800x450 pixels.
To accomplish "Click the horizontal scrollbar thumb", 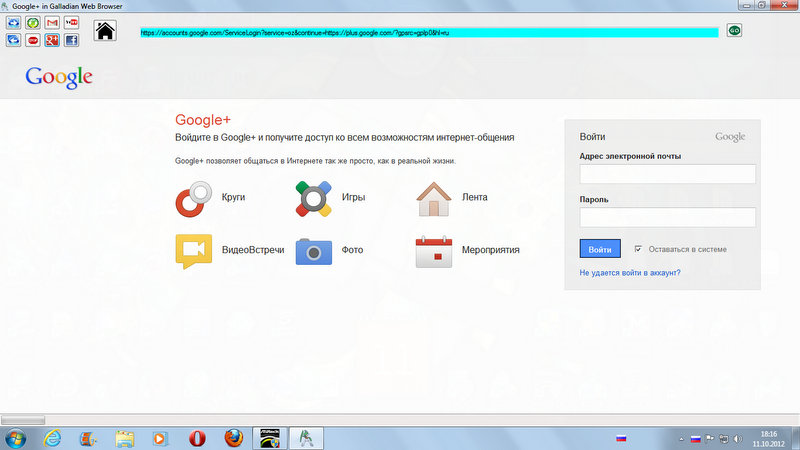I will 23,420.
